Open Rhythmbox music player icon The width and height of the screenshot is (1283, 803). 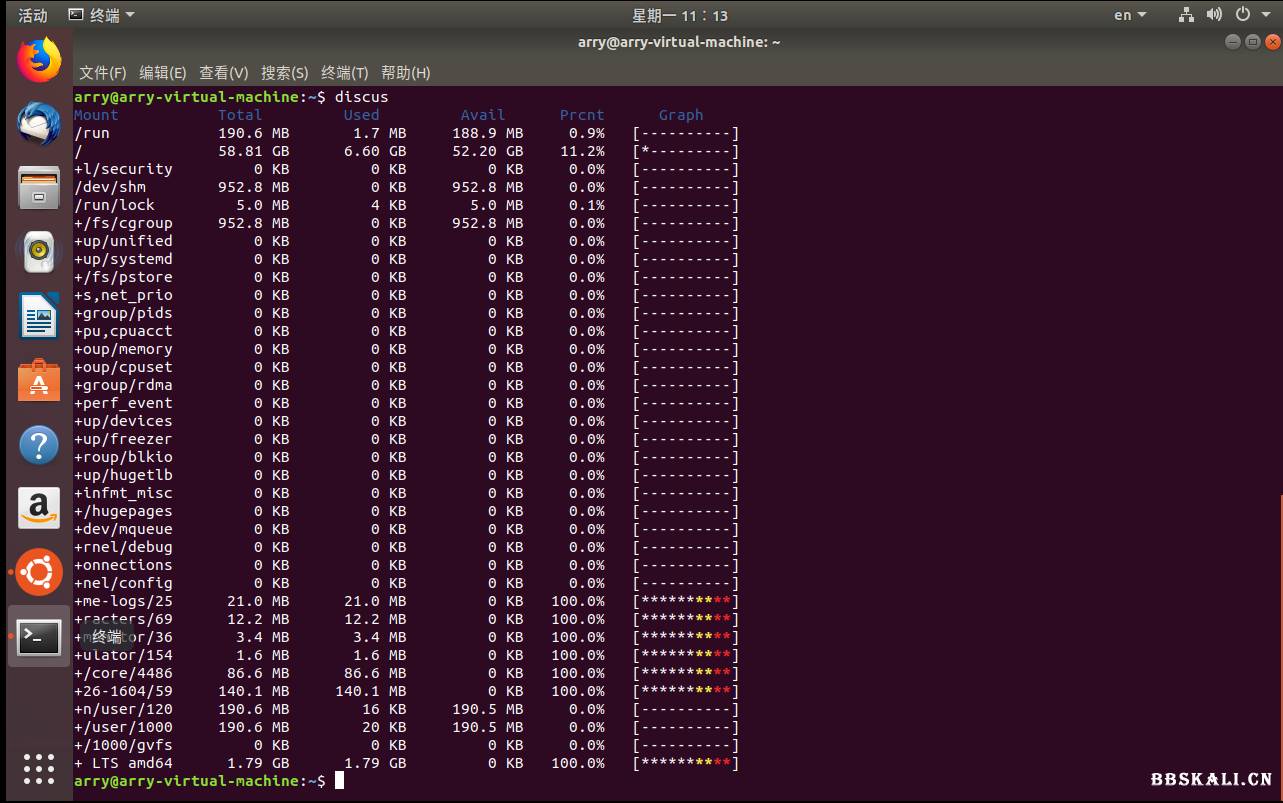pyautogui.click(x=39, y=252)
